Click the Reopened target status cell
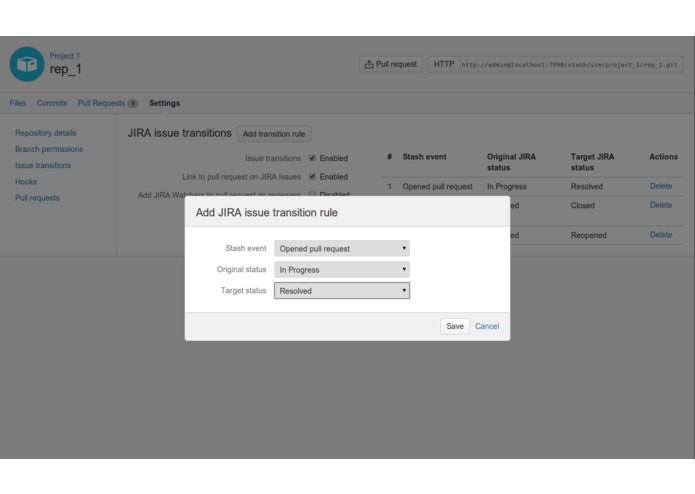 [588, 235]
